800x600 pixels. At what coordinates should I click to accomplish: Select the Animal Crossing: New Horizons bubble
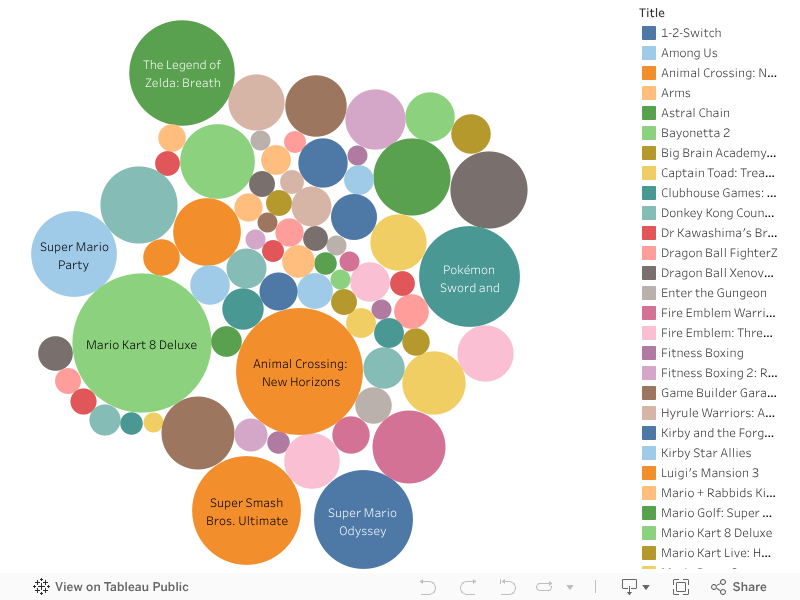pos(299,372)
